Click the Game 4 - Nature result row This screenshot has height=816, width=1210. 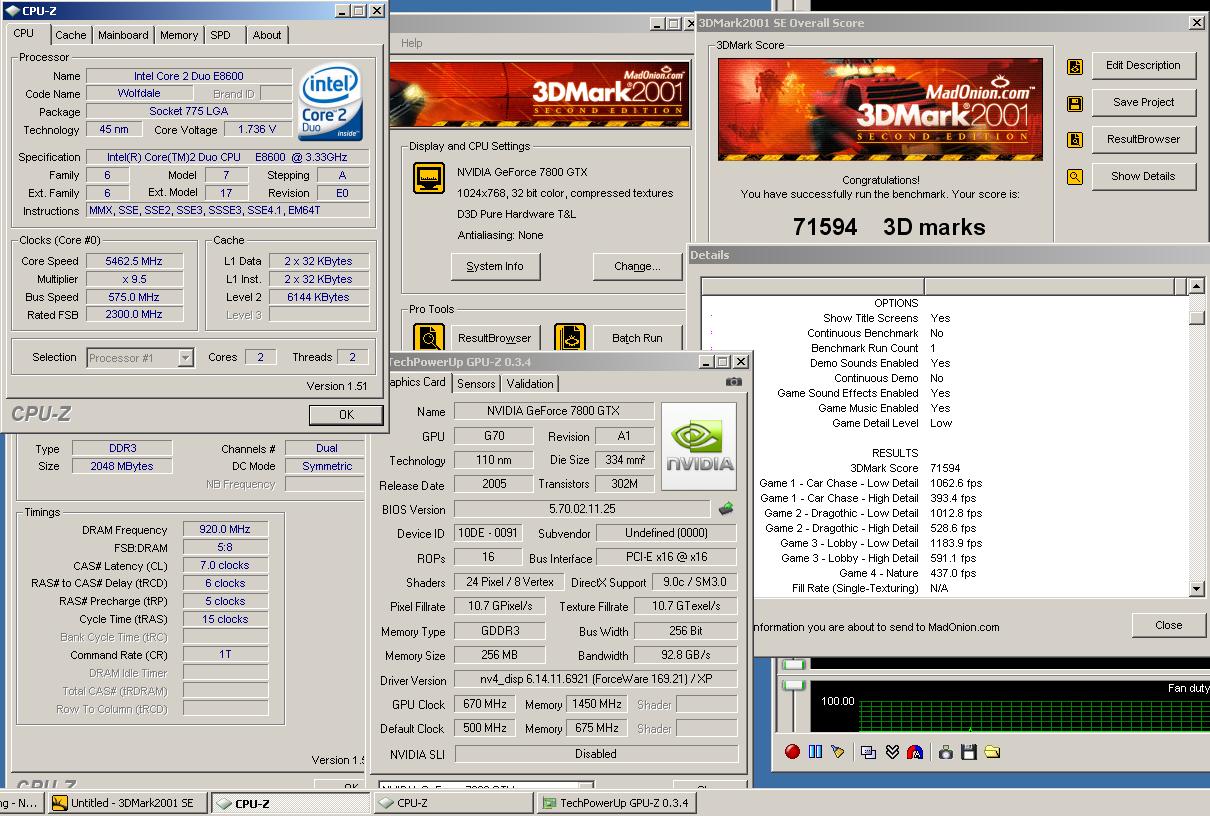click(x=870, y=573)
